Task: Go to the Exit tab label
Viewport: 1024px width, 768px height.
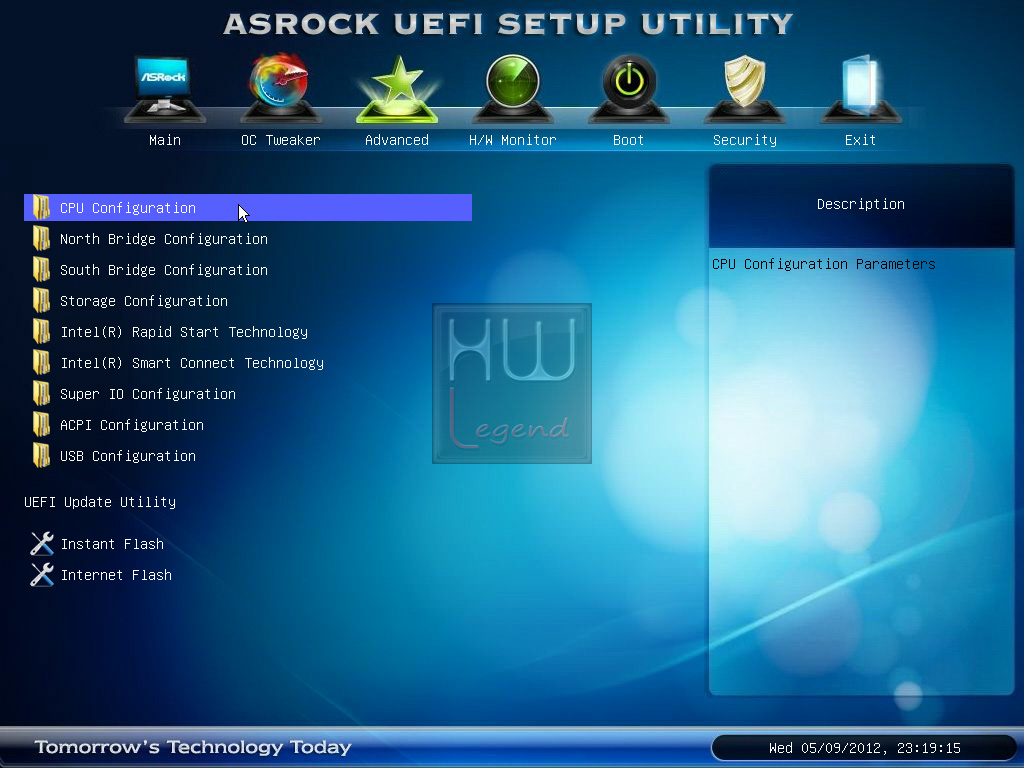Action: (860, 140)
